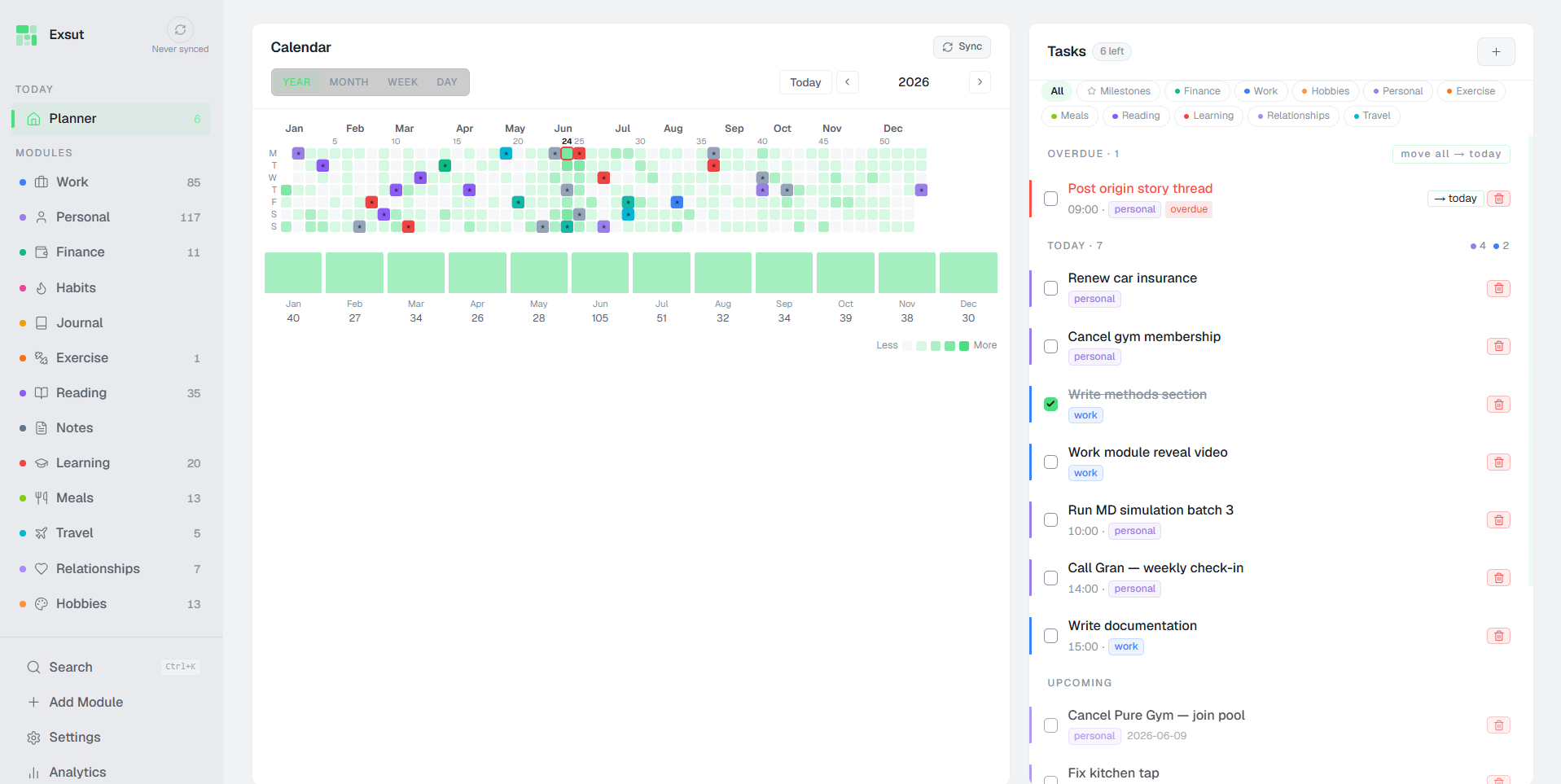Delete the Post origin story thread task
Image resolution: width=1561 pixels, height=784 pixels.
tap(1498, 199)
